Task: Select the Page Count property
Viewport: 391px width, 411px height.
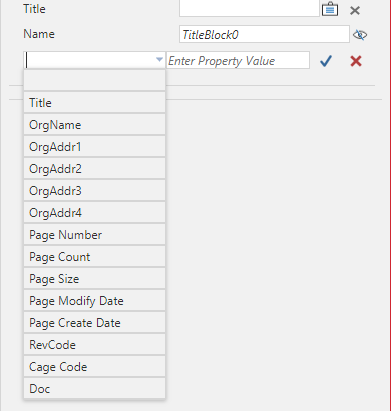Action: 95,256
